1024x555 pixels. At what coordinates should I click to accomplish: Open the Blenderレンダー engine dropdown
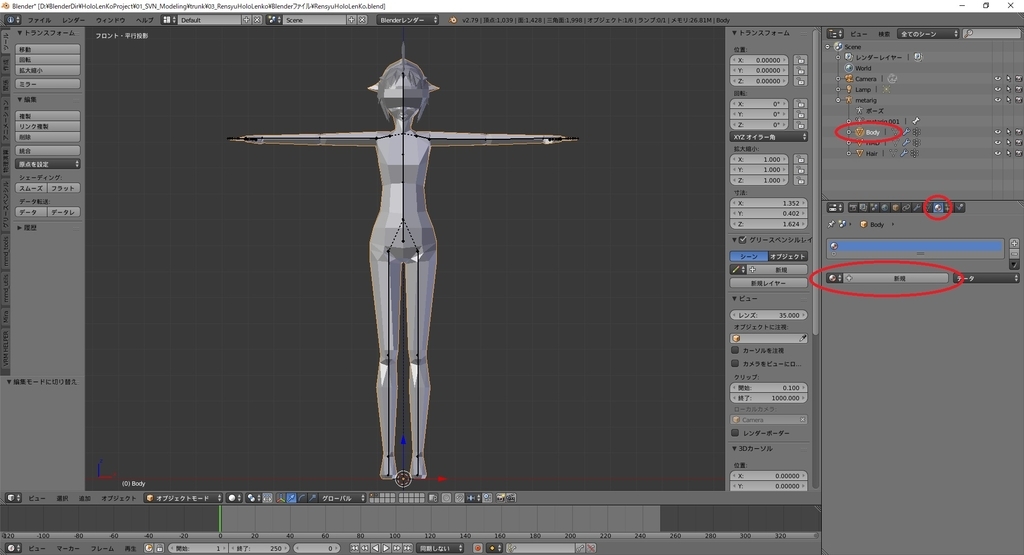408,20
